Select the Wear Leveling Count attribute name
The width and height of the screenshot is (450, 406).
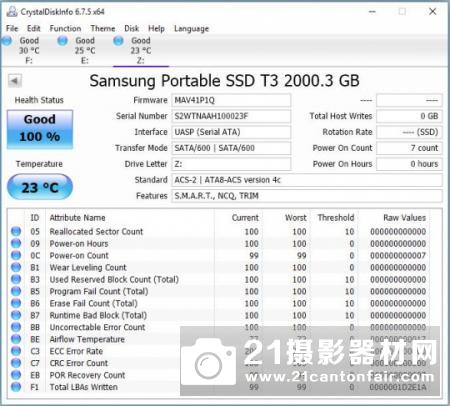pos(88,267)
